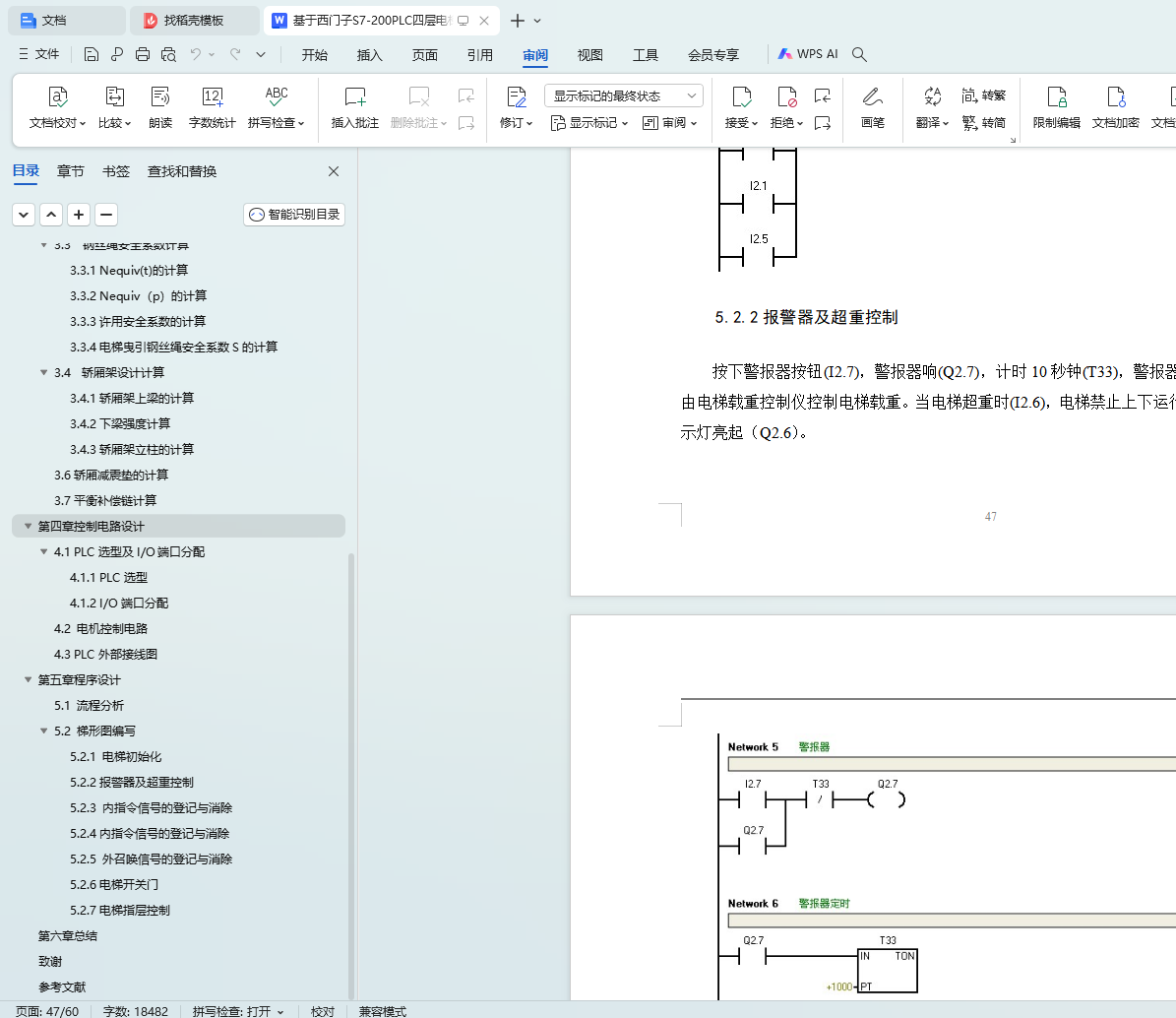Image resolution: width=1176 pixels, height=1018 pixels.
Task: Open 查找和替换 panel tab
Action: click(181, 171)
